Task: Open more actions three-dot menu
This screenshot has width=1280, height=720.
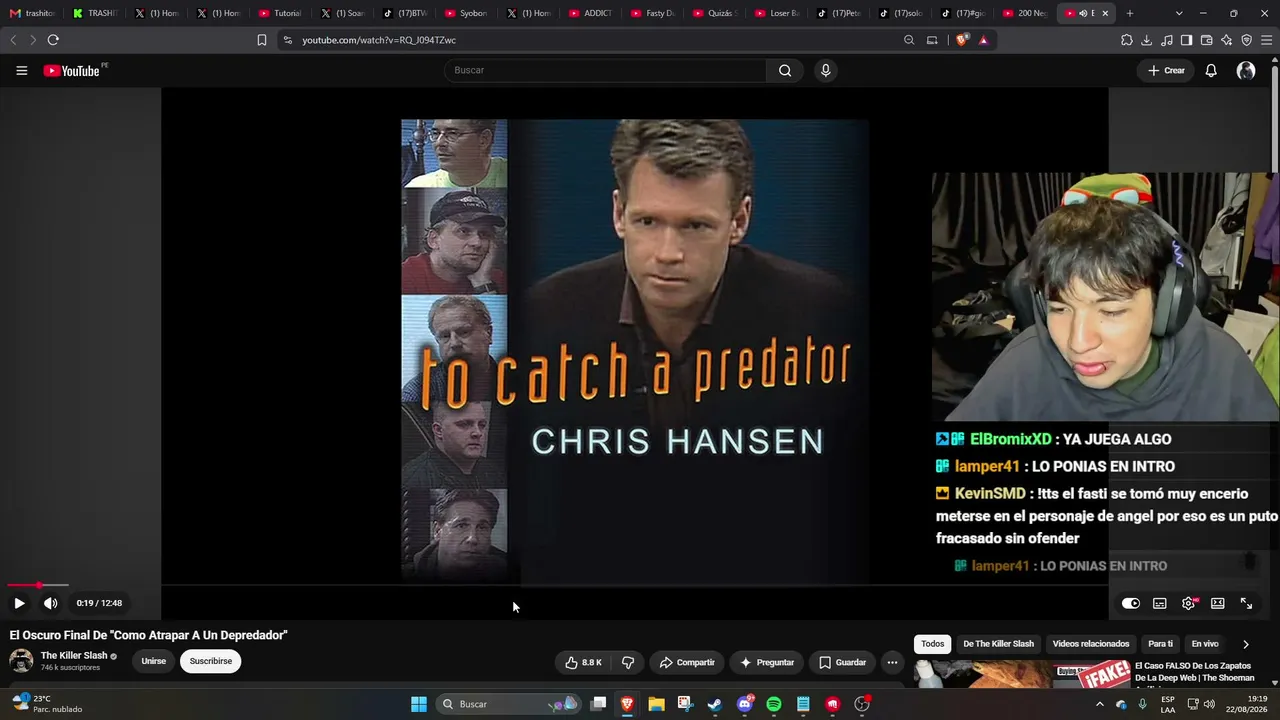Action: pyautogui.click(x=892, y=662)
